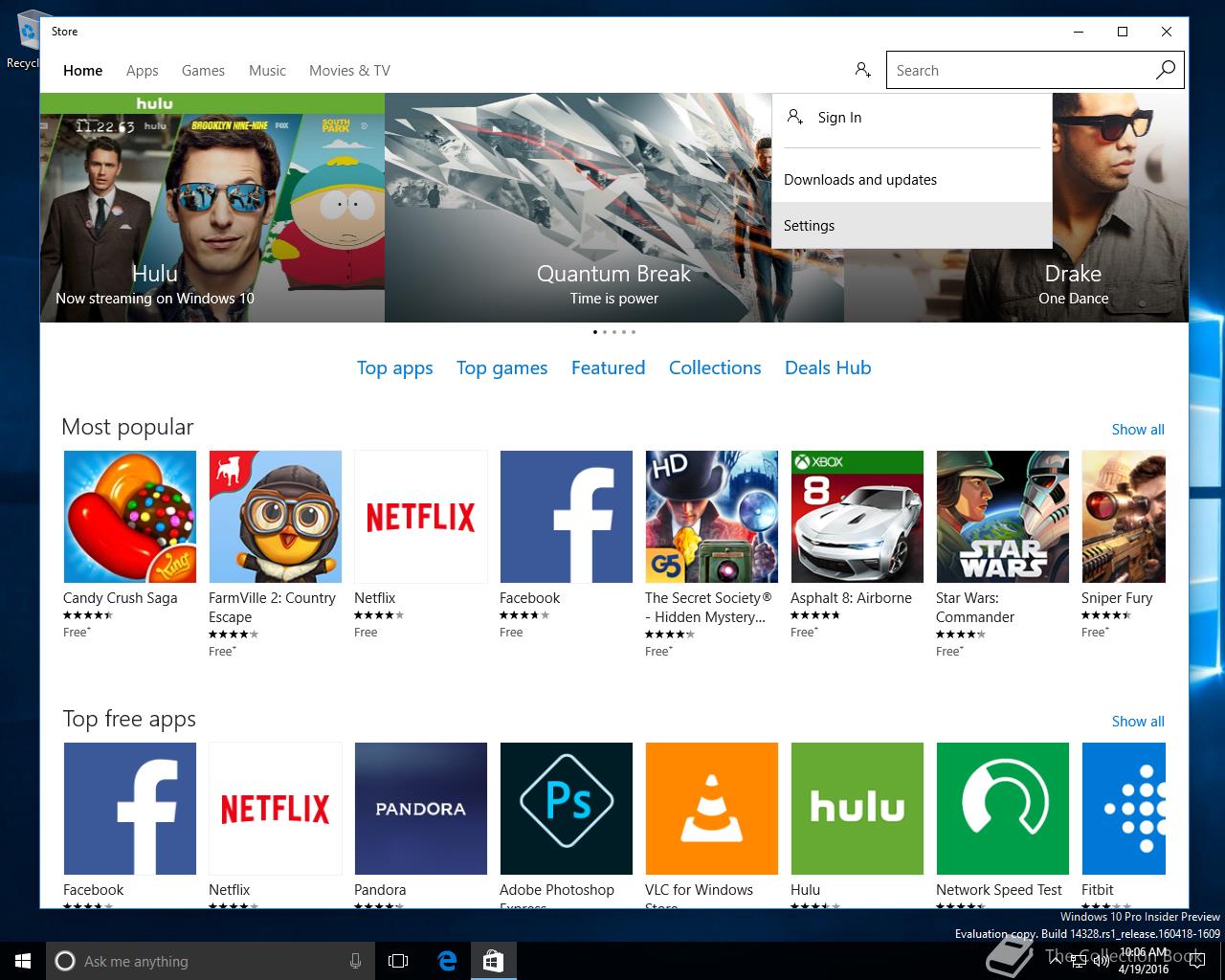This screenshot has height=980, width=1225.
Task: Open VLC for Windows Store tile
Action: coord(712,809)
